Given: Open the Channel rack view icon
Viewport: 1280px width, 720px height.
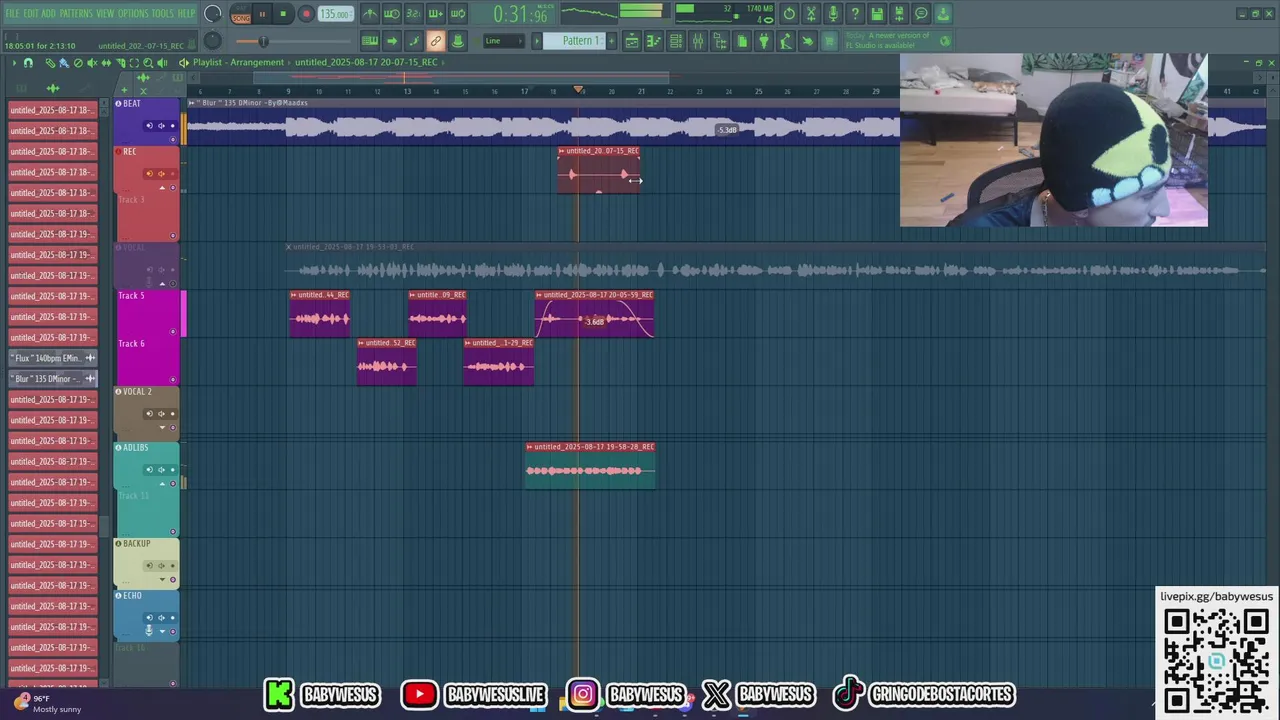Looking at the screenshot, I should coord(676,41).
